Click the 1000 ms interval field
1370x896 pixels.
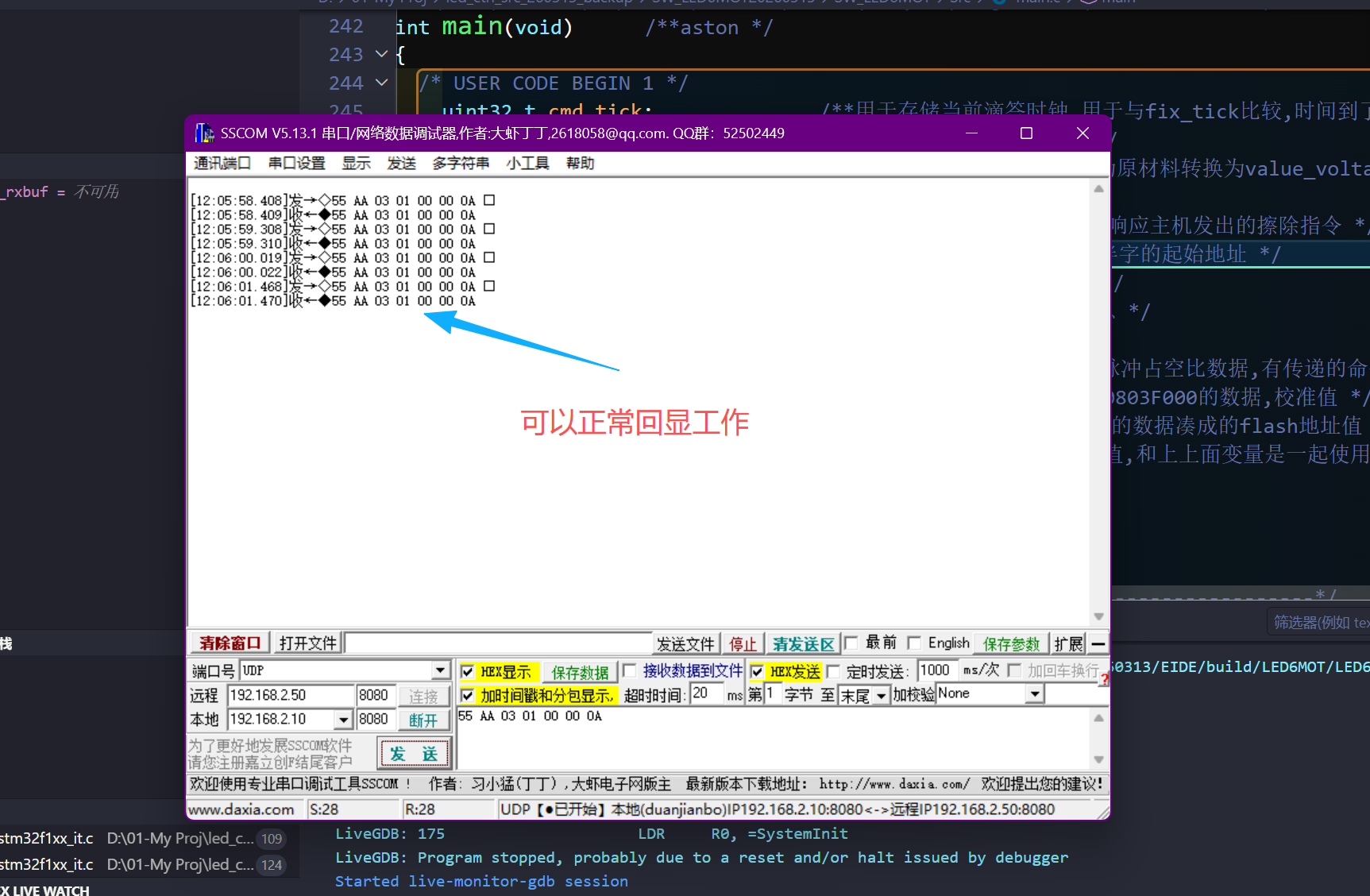point(937,670)
